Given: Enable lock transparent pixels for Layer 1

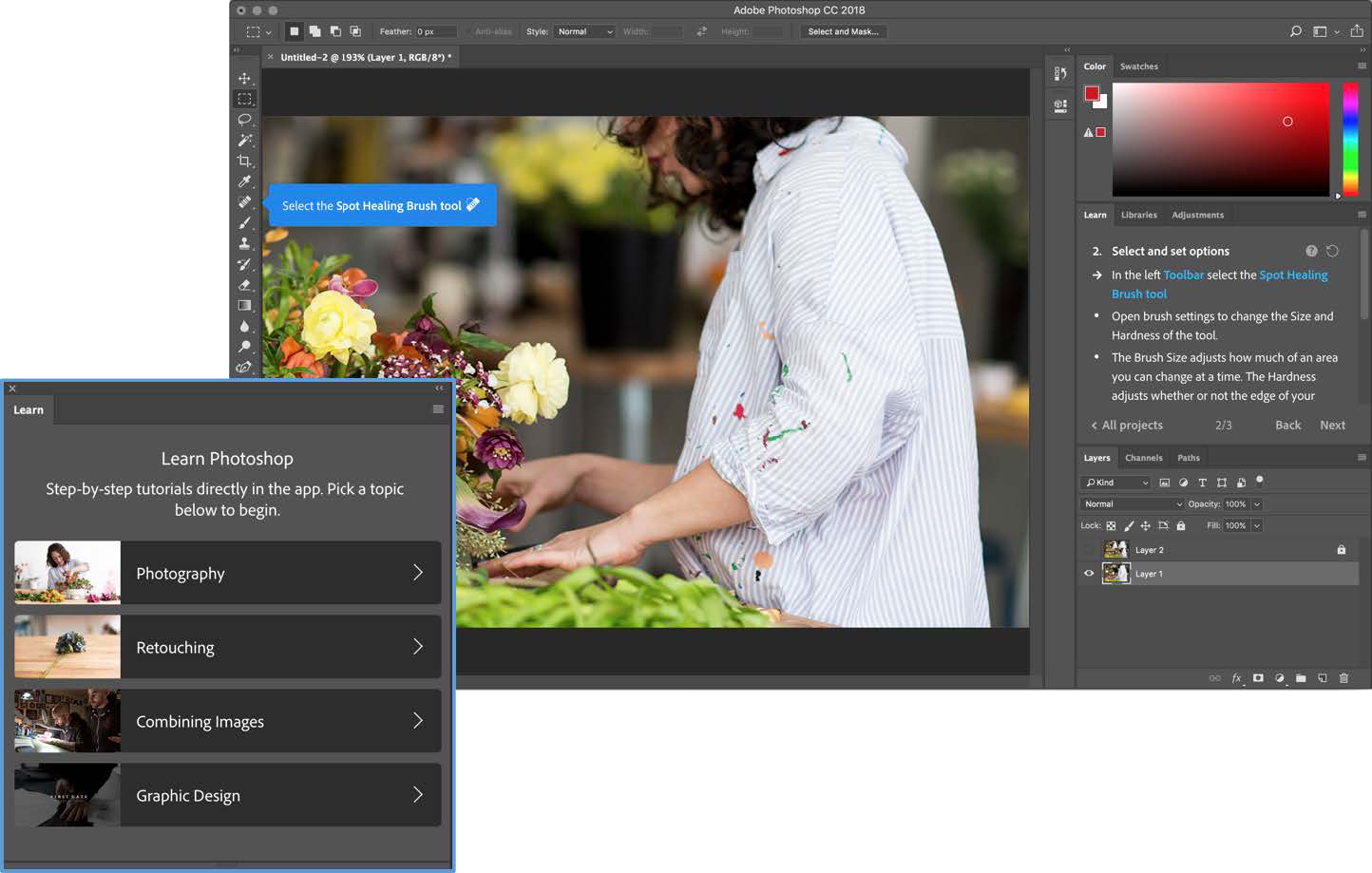Looking at the screenshot, I should [1111, 525].
